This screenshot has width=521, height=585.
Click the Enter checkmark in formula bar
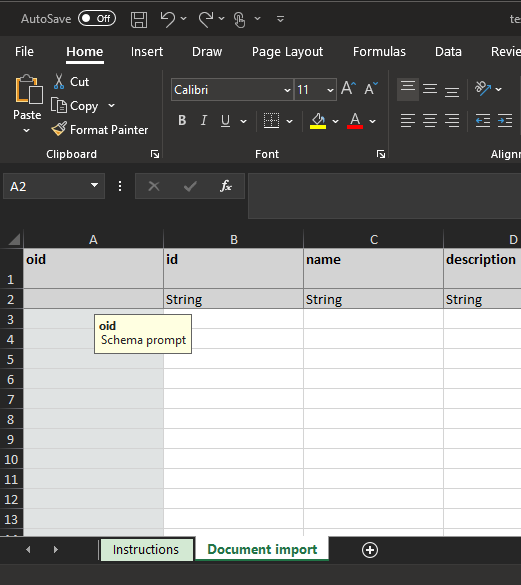tap(190, 186)
